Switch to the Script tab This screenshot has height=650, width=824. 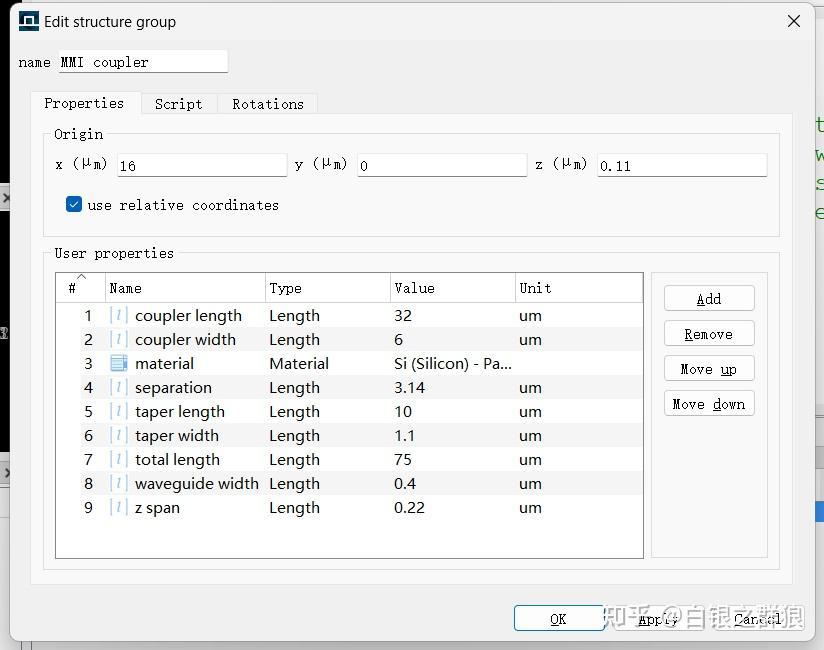(178, 104)
